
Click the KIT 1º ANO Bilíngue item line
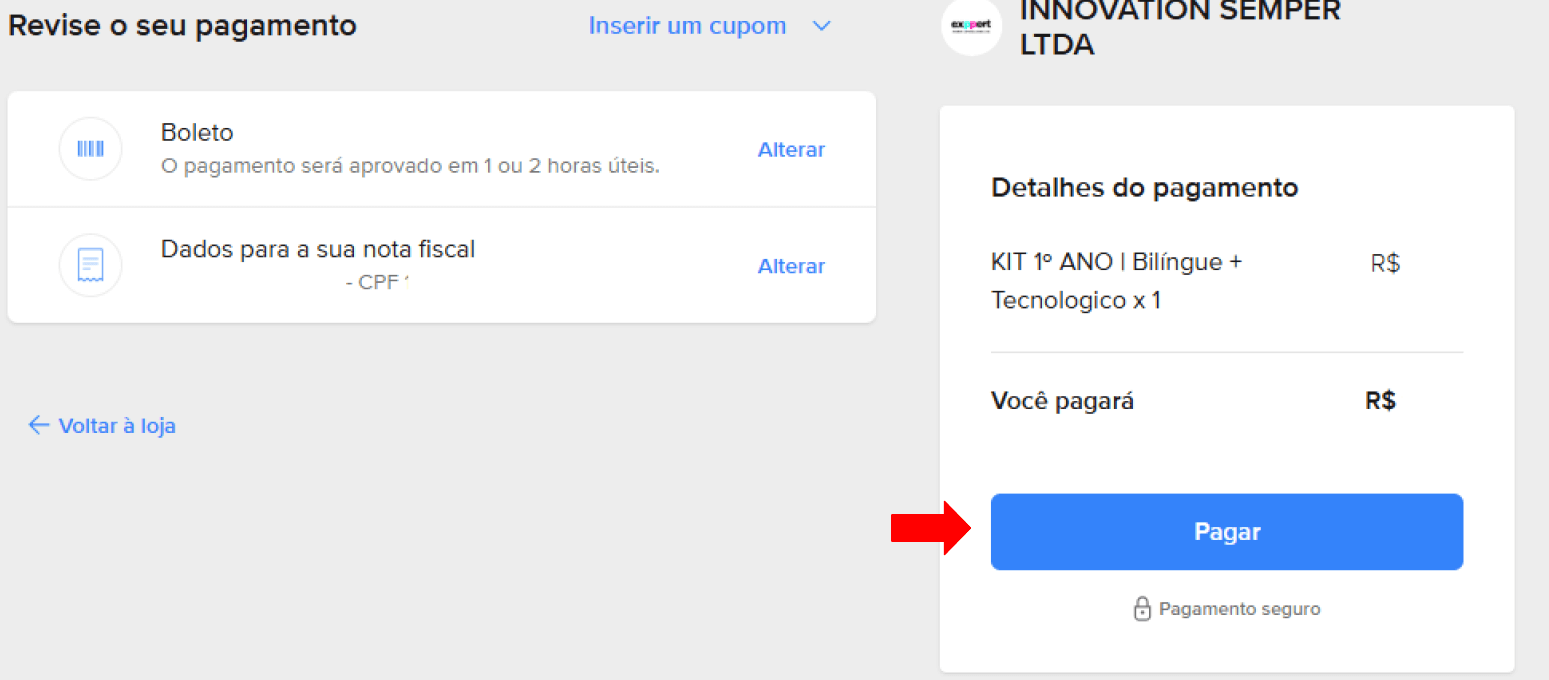(1116, 280)
